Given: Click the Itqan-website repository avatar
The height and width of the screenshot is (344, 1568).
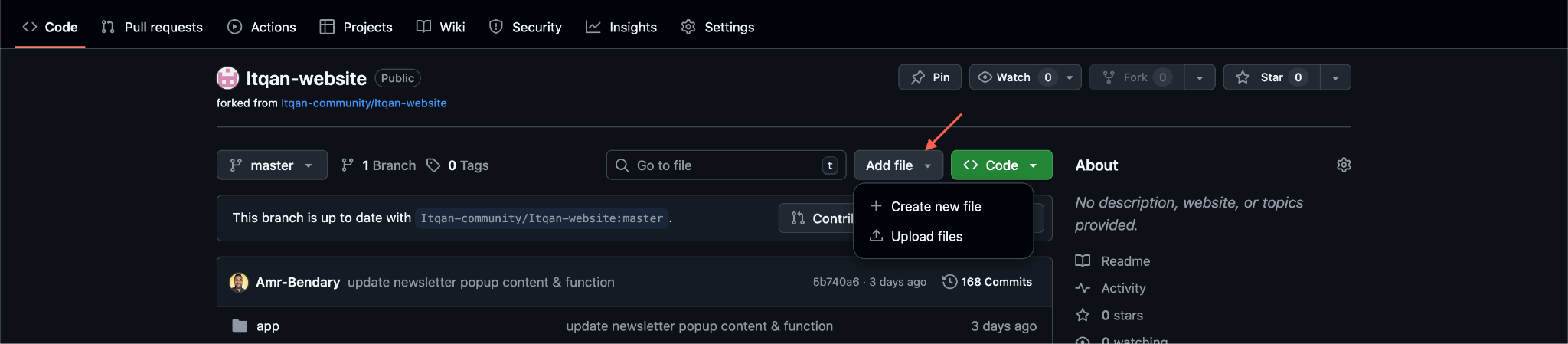Looking at the screenshot, I should 227,78.
